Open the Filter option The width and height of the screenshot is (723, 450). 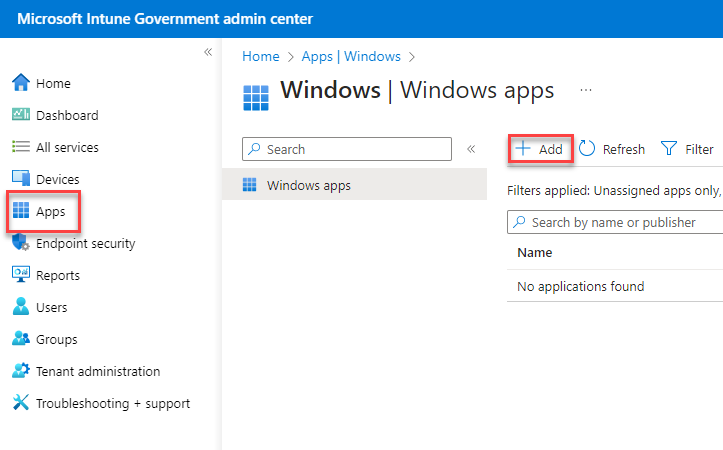coord(687,149)
